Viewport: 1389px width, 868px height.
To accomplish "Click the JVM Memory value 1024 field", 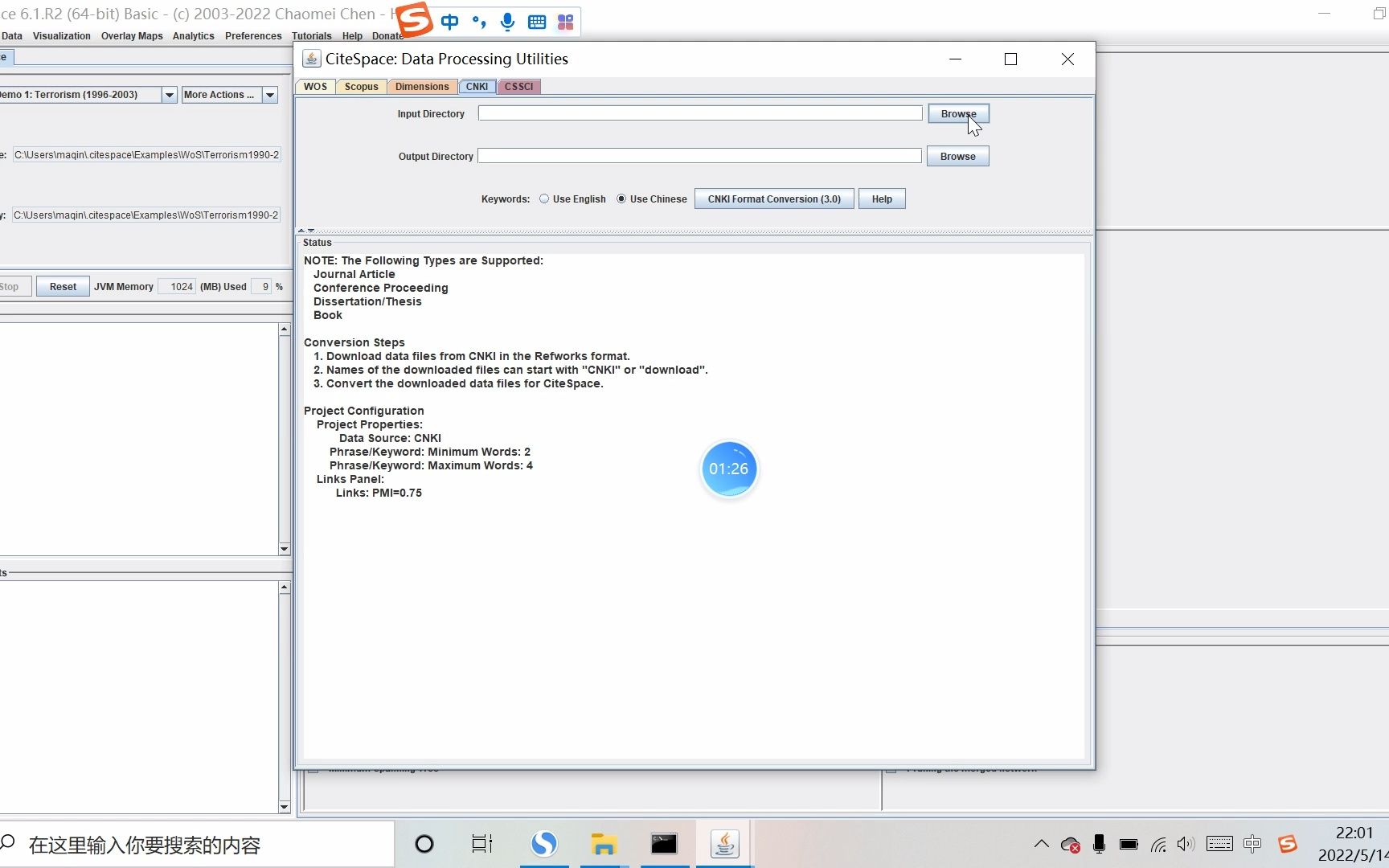I will point(178,287).
